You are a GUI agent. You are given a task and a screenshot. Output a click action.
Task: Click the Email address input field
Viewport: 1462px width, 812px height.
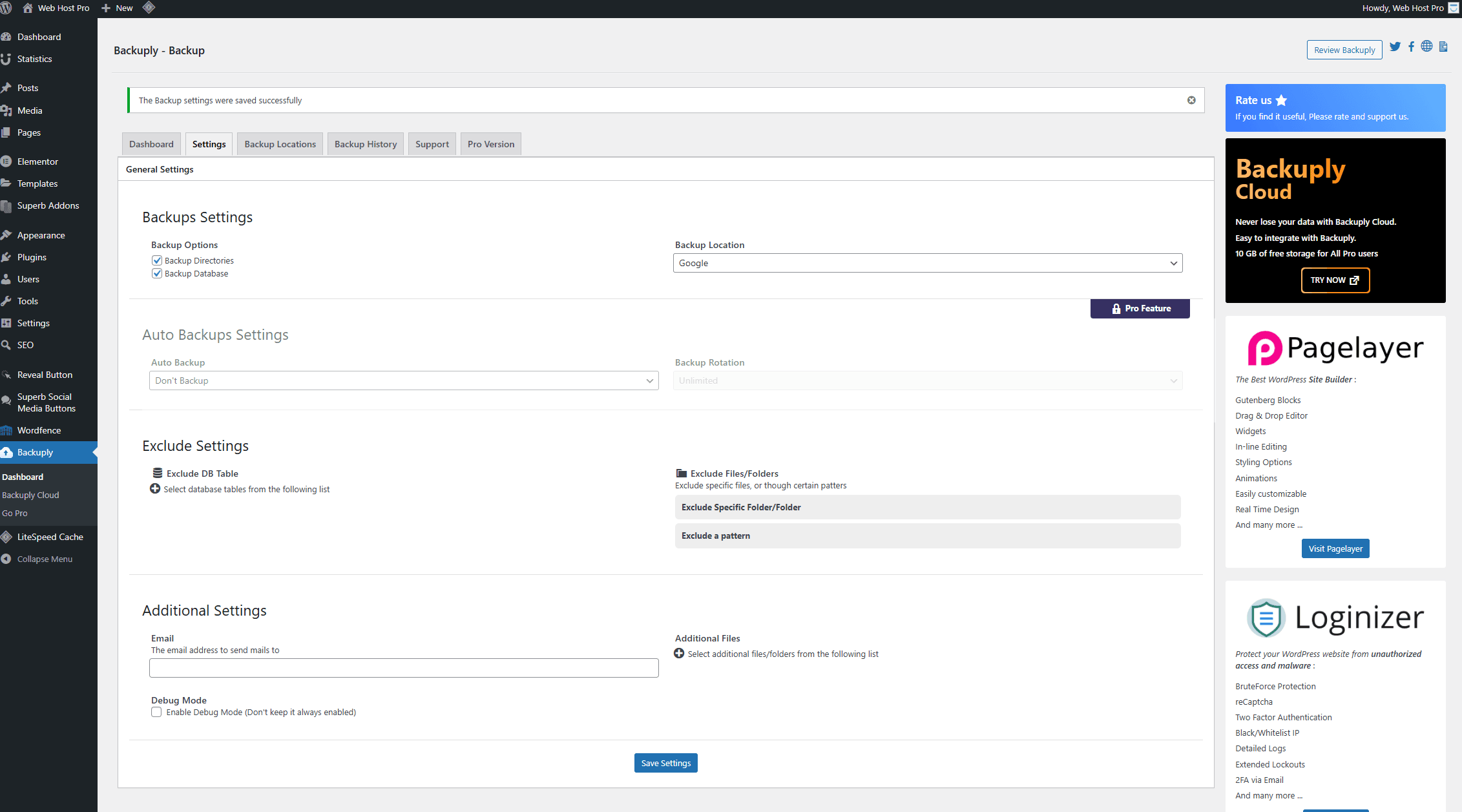pyautogui.click(x=404, y=668)
